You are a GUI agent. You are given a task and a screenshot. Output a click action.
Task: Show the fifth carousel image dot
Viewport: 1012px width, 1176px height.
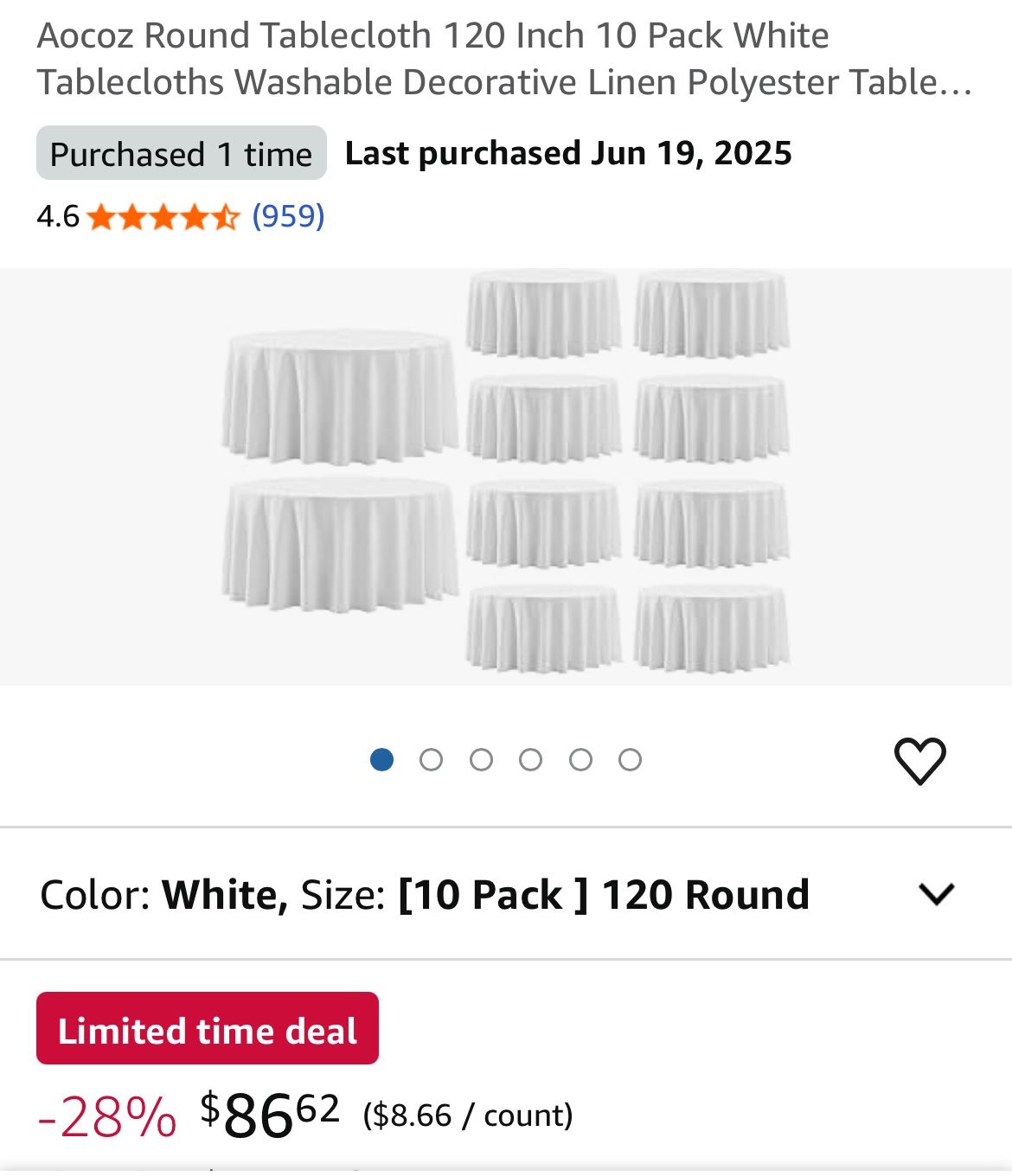click(580, 760)
